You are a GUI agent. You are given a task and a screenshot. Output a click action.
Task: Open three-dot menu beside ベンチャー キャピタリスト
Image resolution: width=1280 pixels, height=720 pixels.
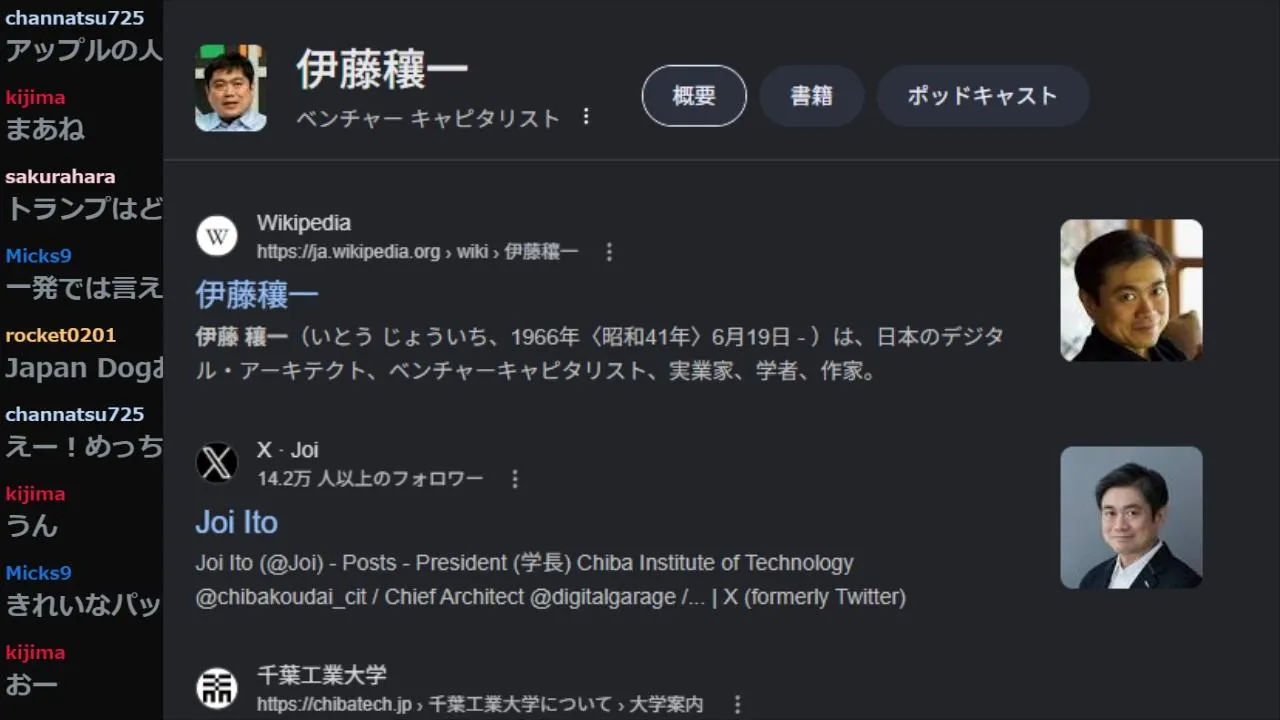pos(586,117)
